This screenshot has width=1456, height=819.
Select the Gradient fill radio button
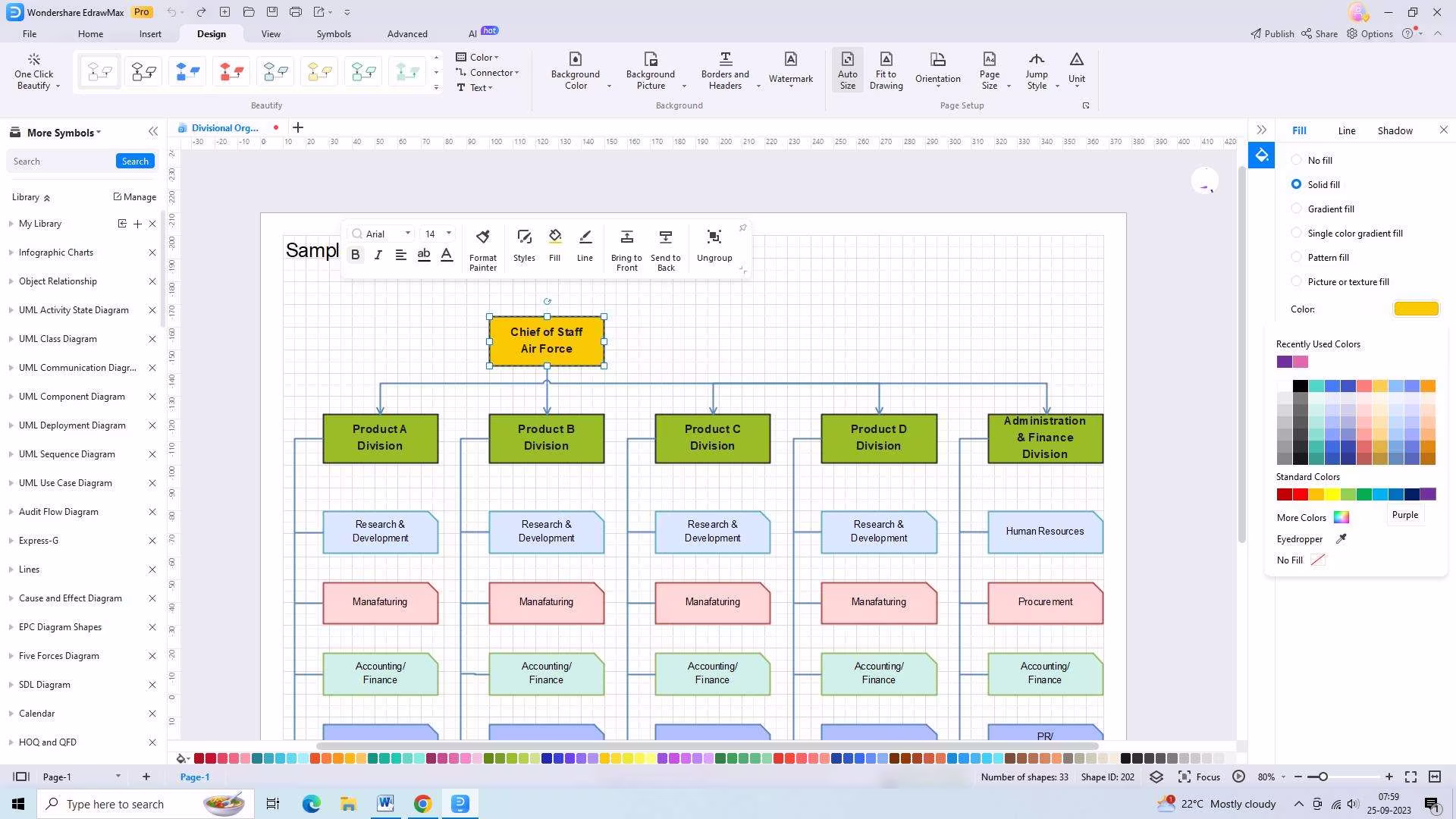[1296, 209]
